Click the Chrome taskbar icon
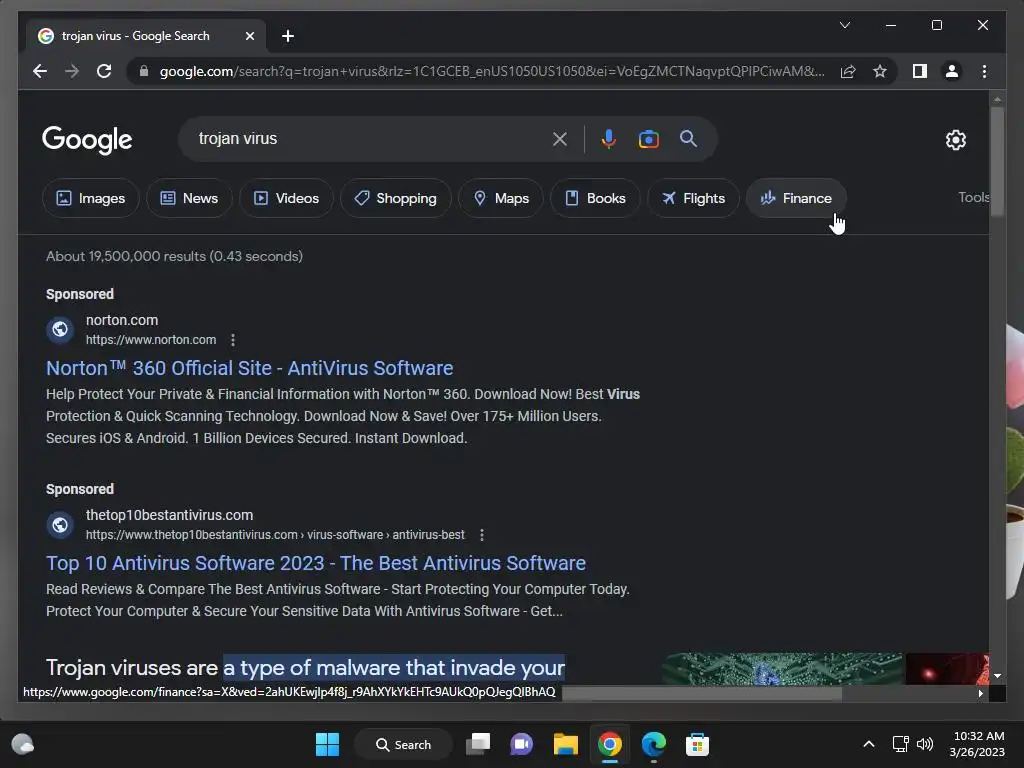Image resolution: width=1024 pixels, height=768 pixels. 609,744
